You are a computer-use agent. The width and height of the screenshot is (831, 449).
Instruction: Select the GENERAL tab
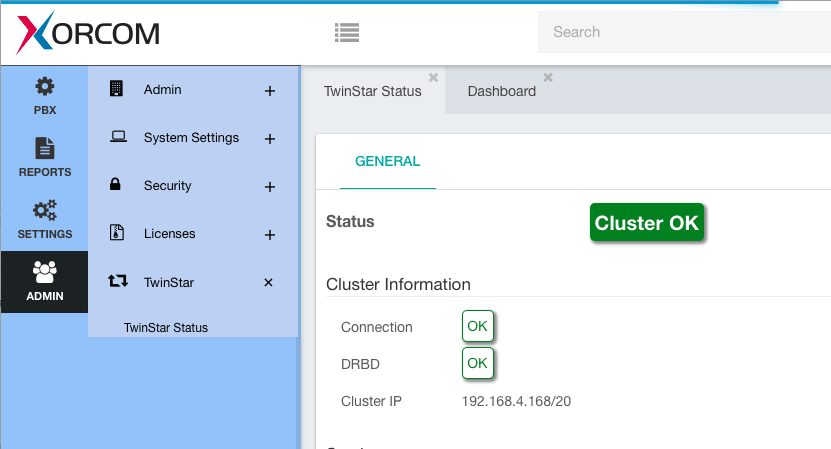pyautogui.click(x=387, y=161)
